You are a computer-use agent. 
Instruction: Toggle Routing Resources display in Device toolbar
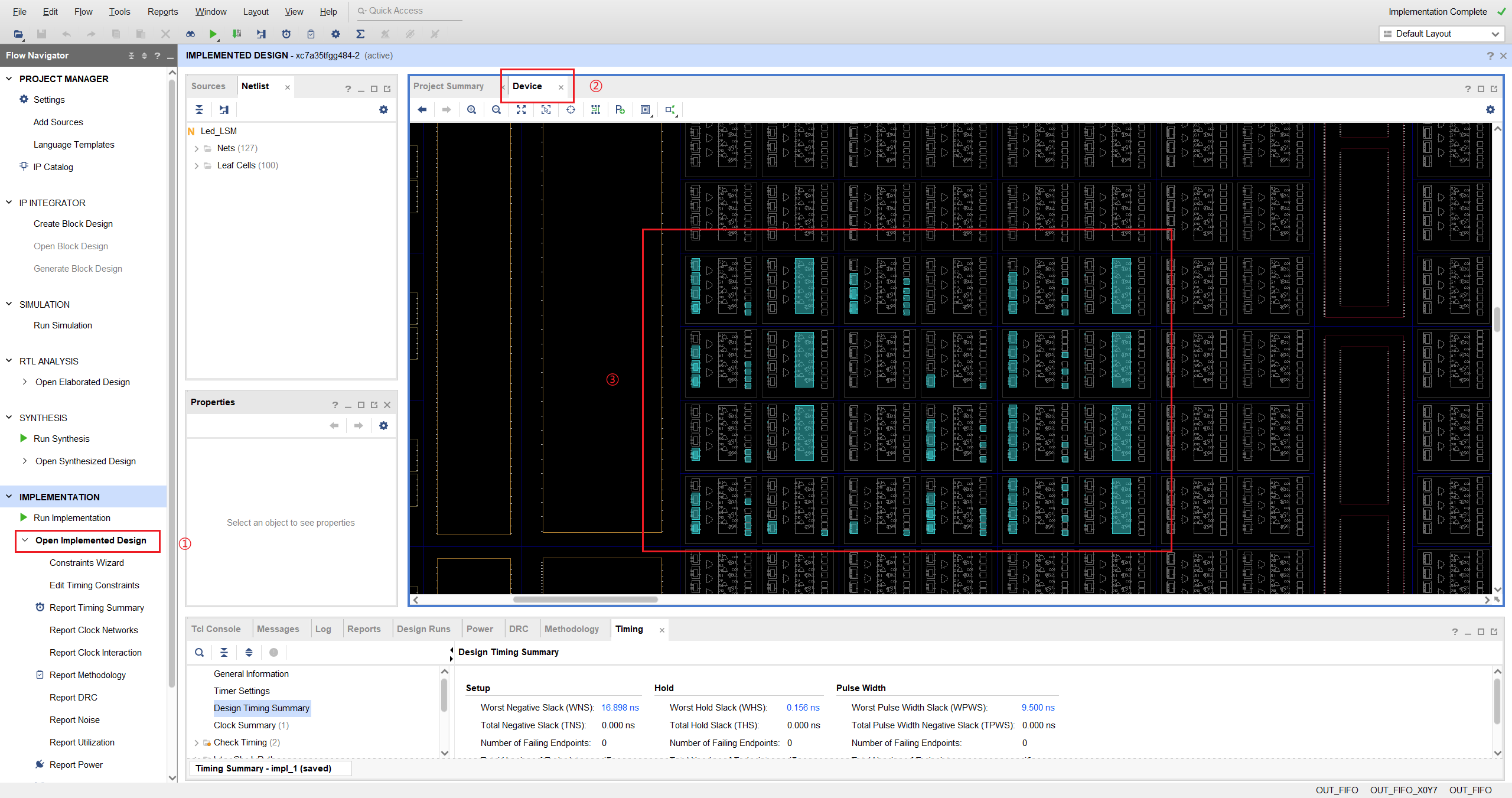click(595, 110)
